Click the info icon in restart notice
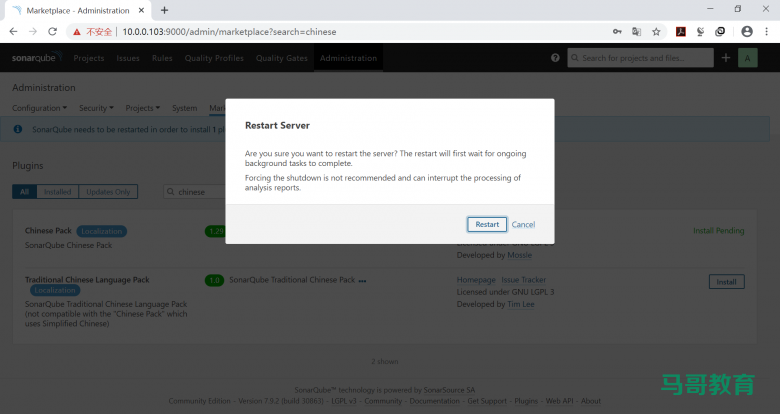The image size is (780, 414). [18, 129]
